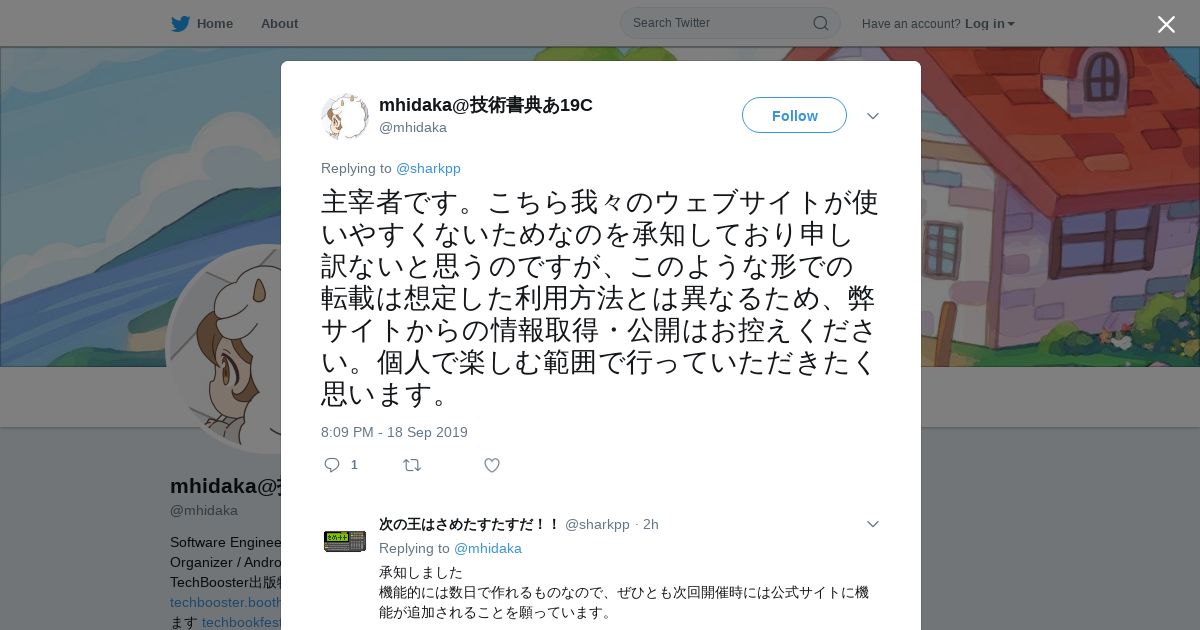The height and width of the screenshot is (630, 1200).
Task: Retweet the mhidaka tweet
Action: click(x=412, y=465)
